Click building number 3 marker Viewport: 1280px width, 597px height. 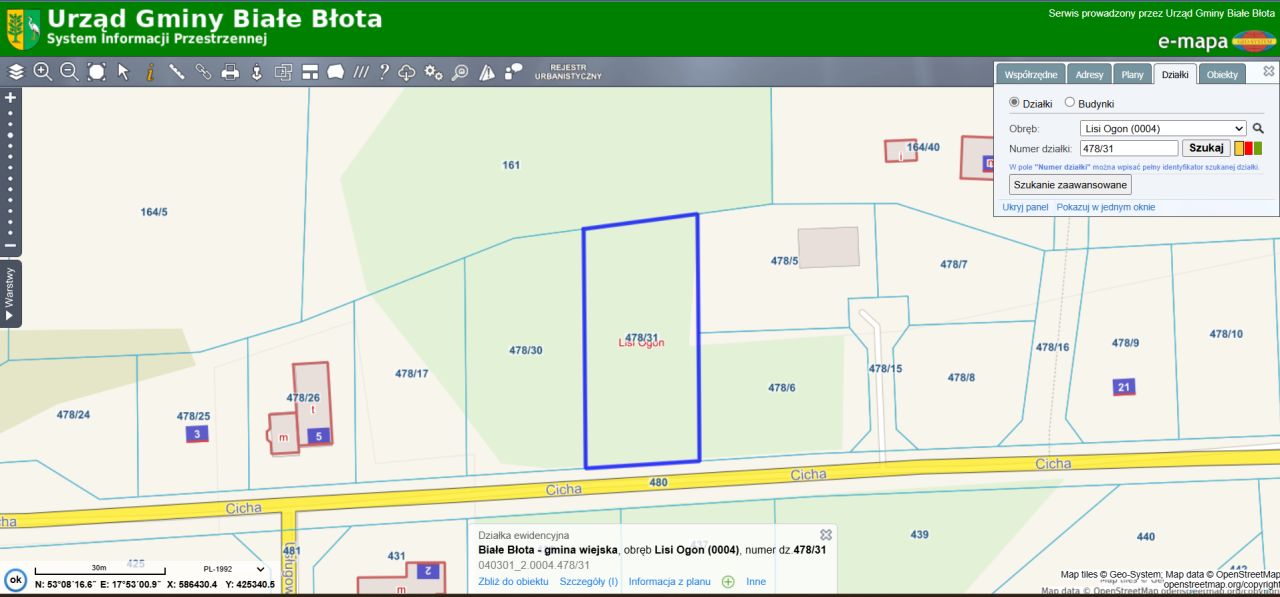(197, 434)
